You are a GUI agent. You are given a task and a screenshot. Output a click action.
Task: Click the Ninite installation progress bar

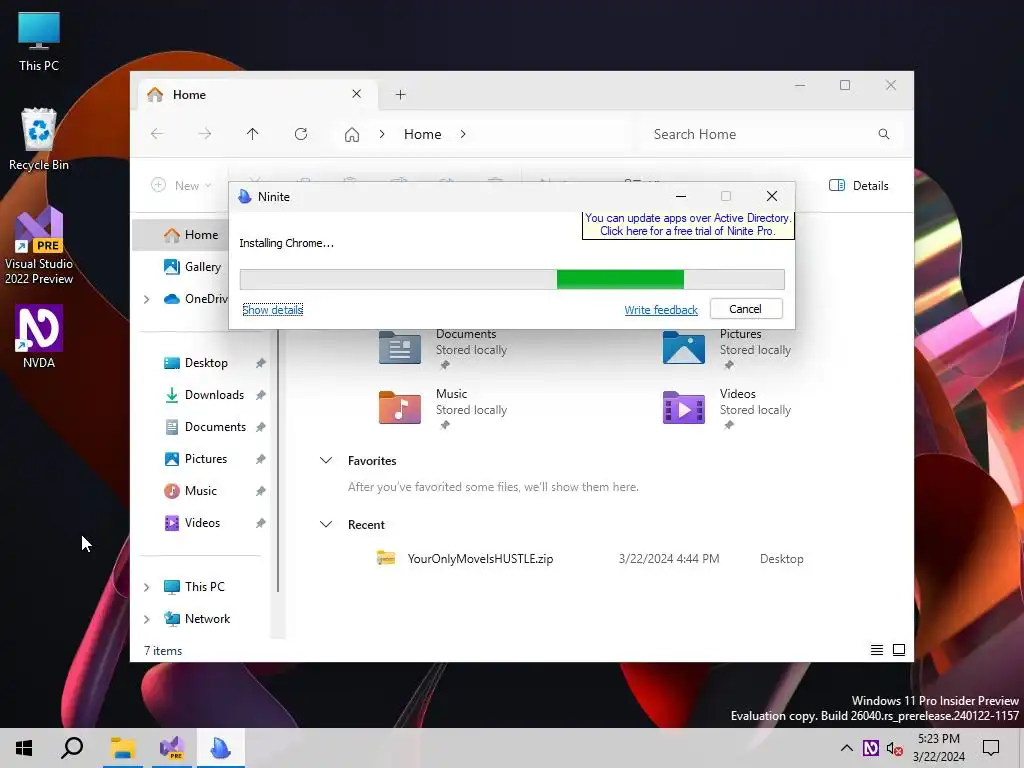click(x=512, y=279)
